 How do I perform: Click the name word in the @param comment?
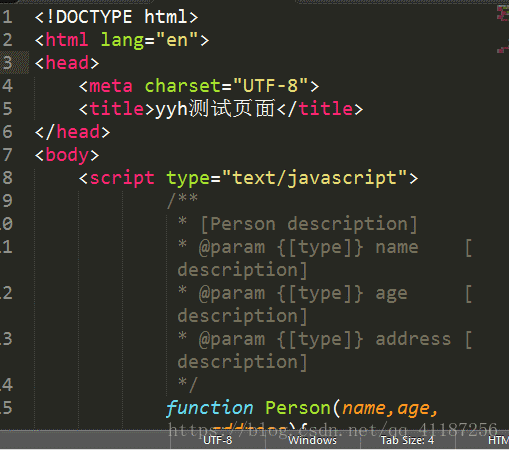pos(397,247)
